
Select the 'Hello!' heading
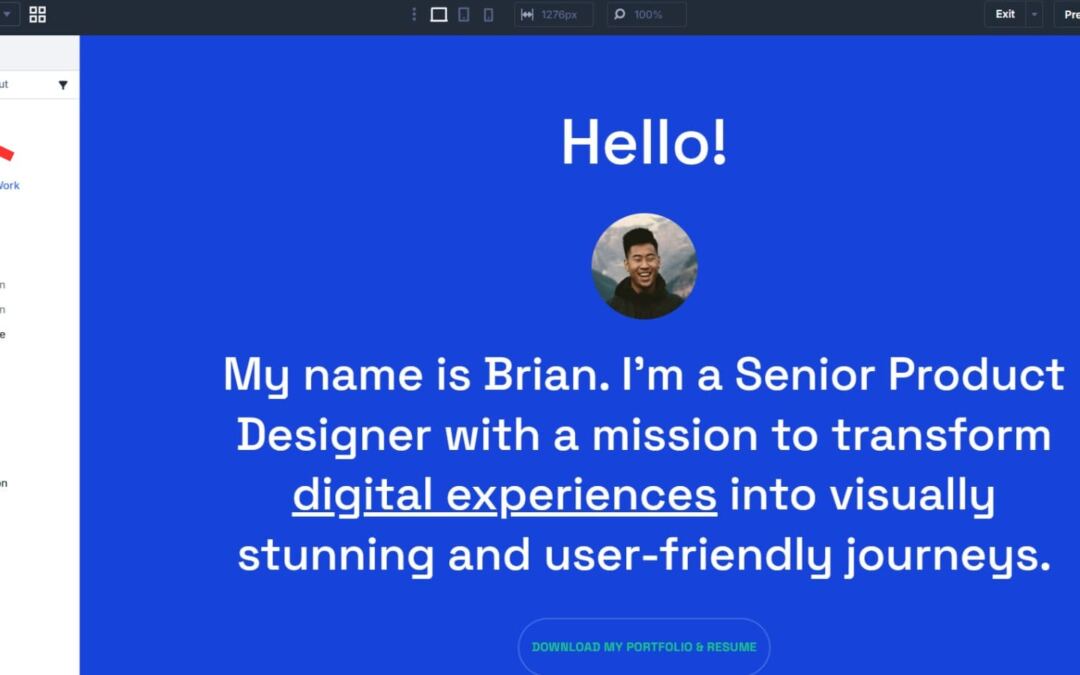[x=644, y=143]
